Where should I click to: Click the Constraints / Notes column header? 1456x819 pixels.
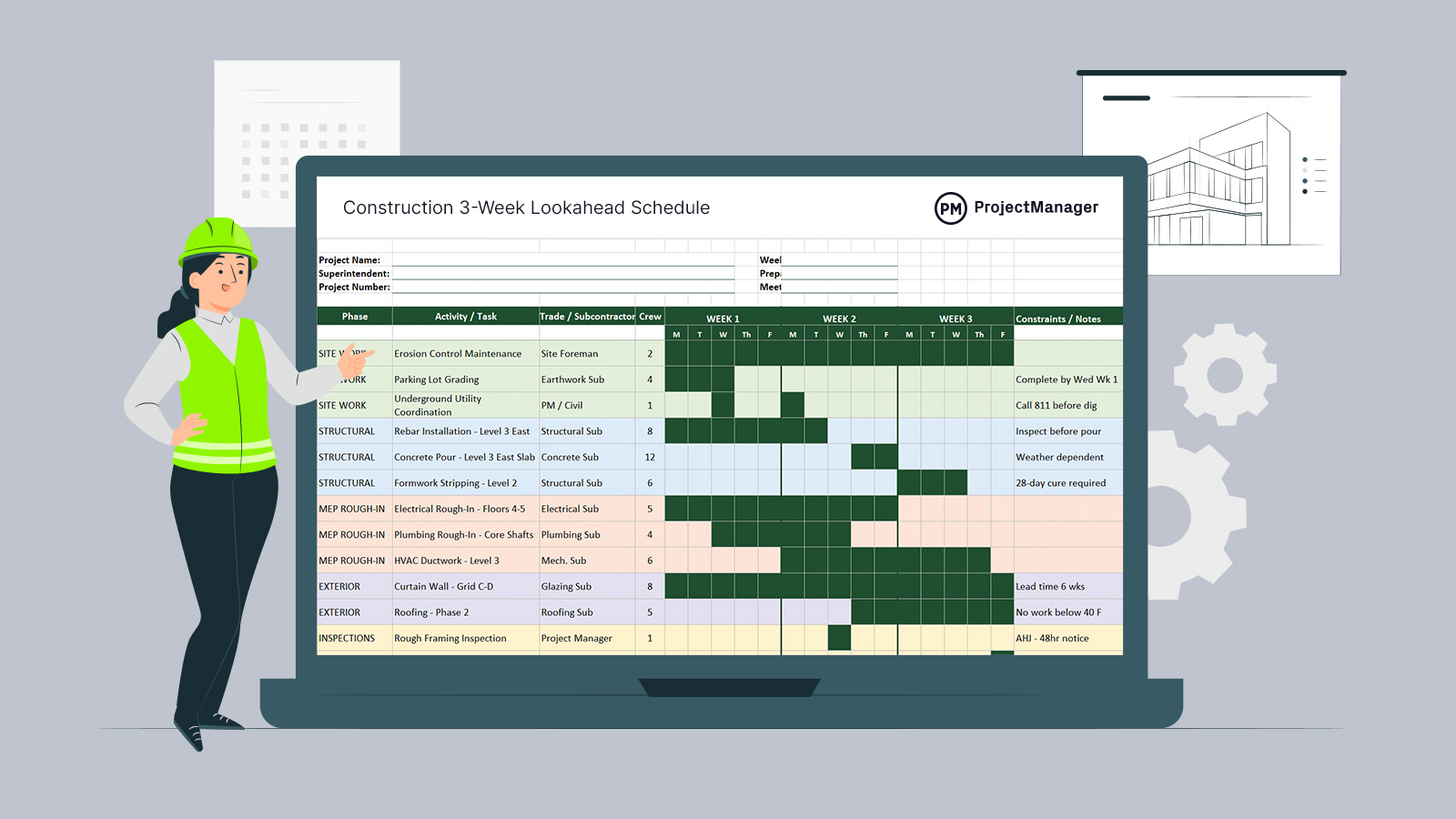1068,318
